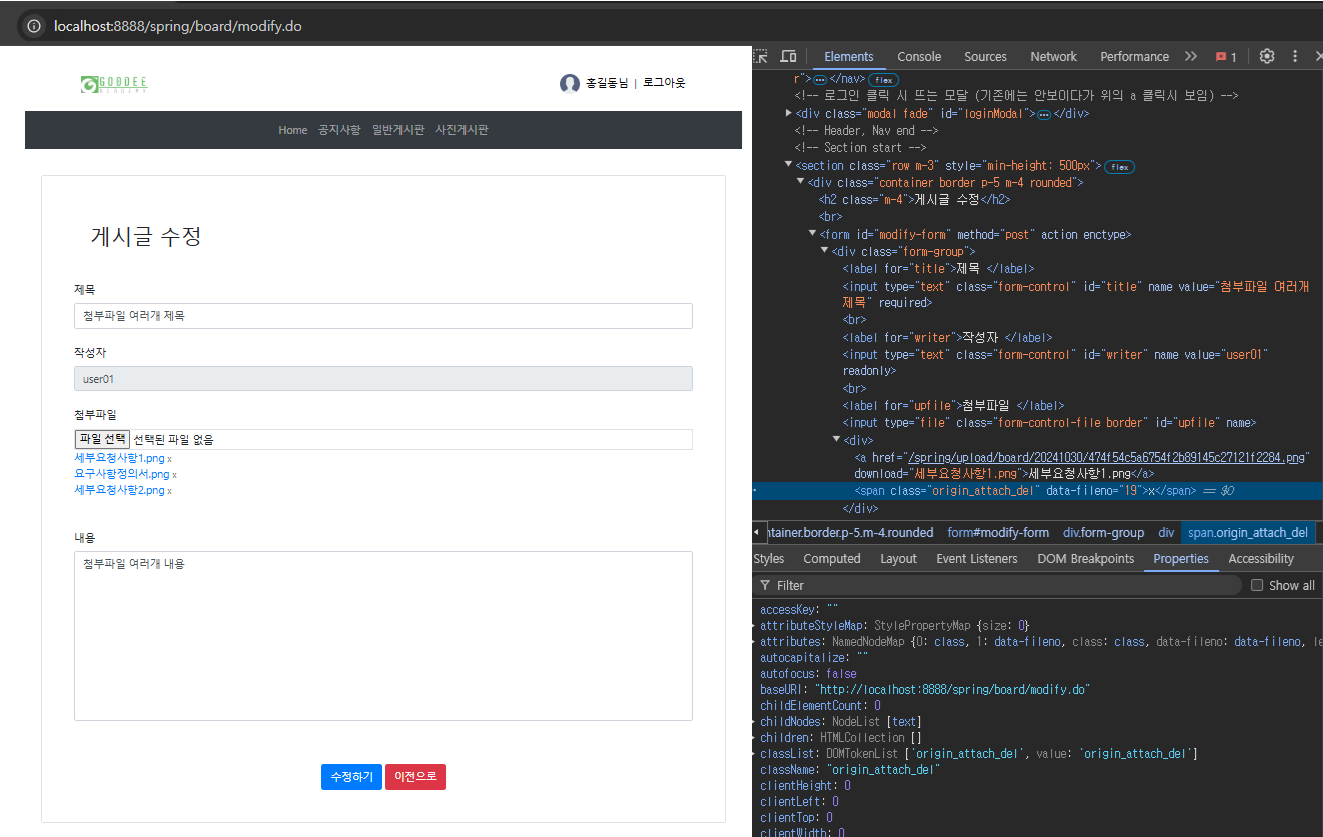The image size is (1323, 837).
Task: Open the Event Listeners pane tab
Action: [x=977, y=559]
